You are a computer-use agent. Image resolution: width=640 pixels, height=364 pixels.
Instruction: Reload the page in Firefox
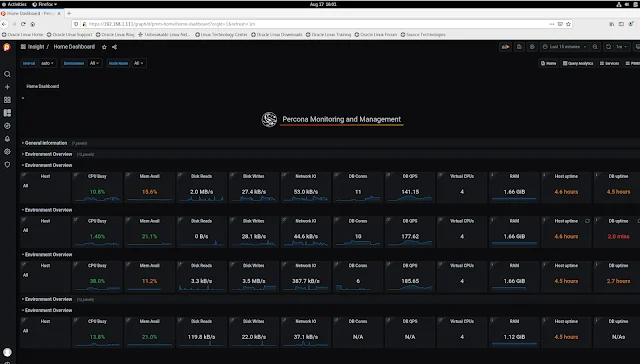tap(23, 24)
